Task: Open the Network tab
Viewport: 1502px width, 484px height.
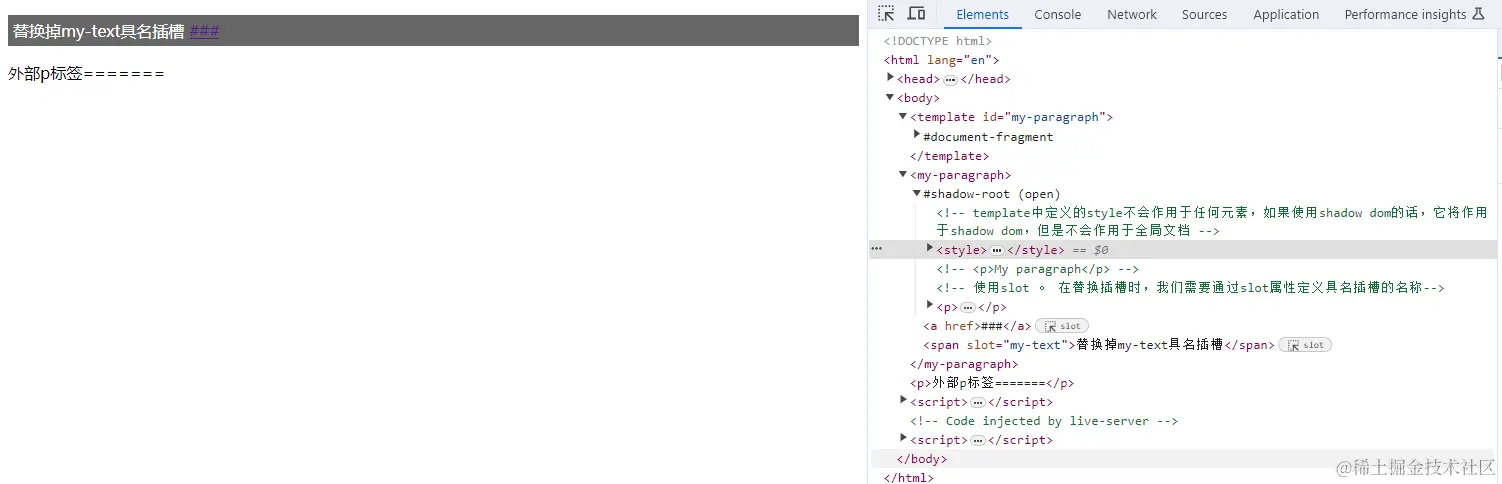Action: click(1132, 14)
